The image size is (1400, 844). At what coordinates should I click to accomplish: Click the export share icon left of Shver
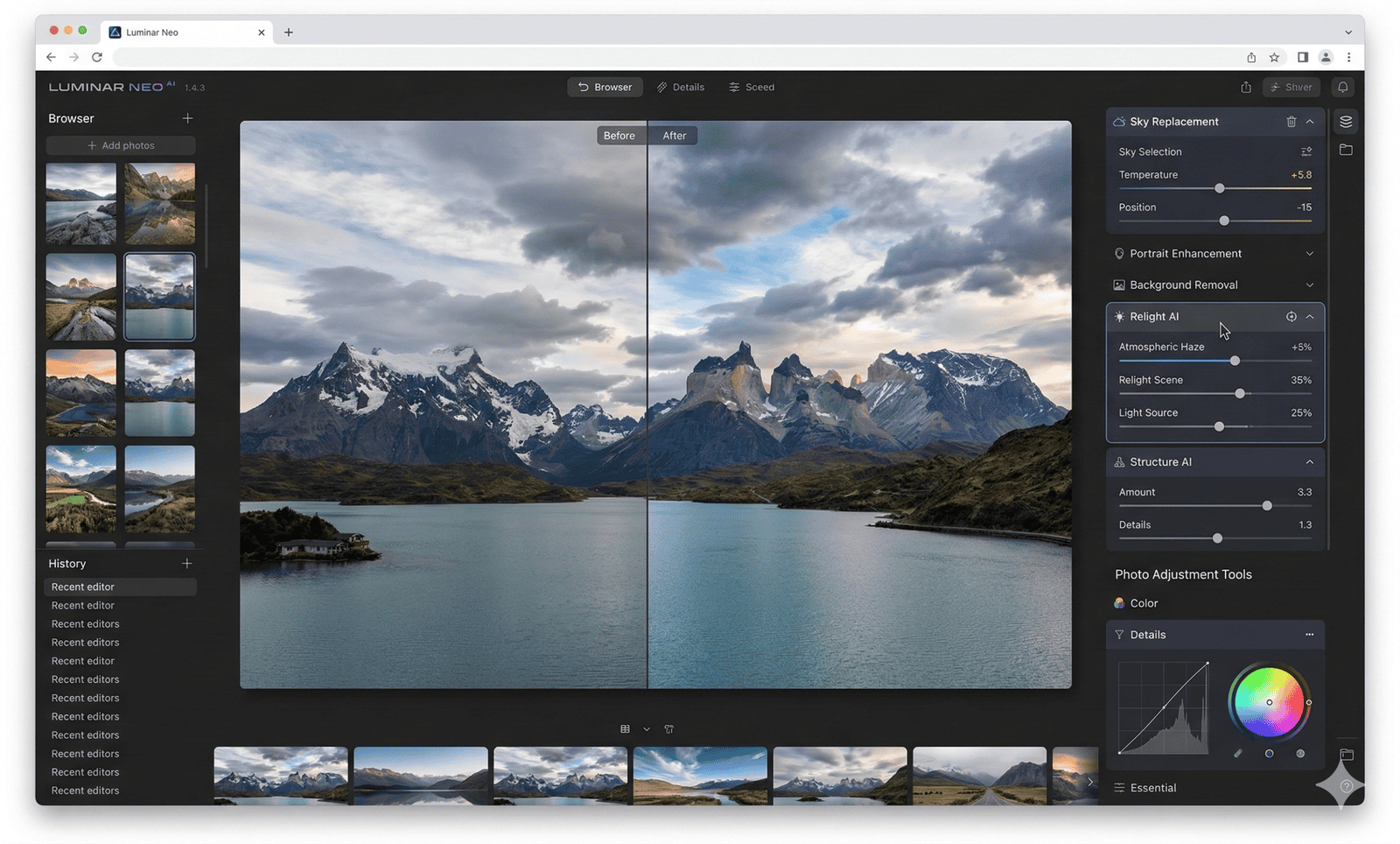1246,87
